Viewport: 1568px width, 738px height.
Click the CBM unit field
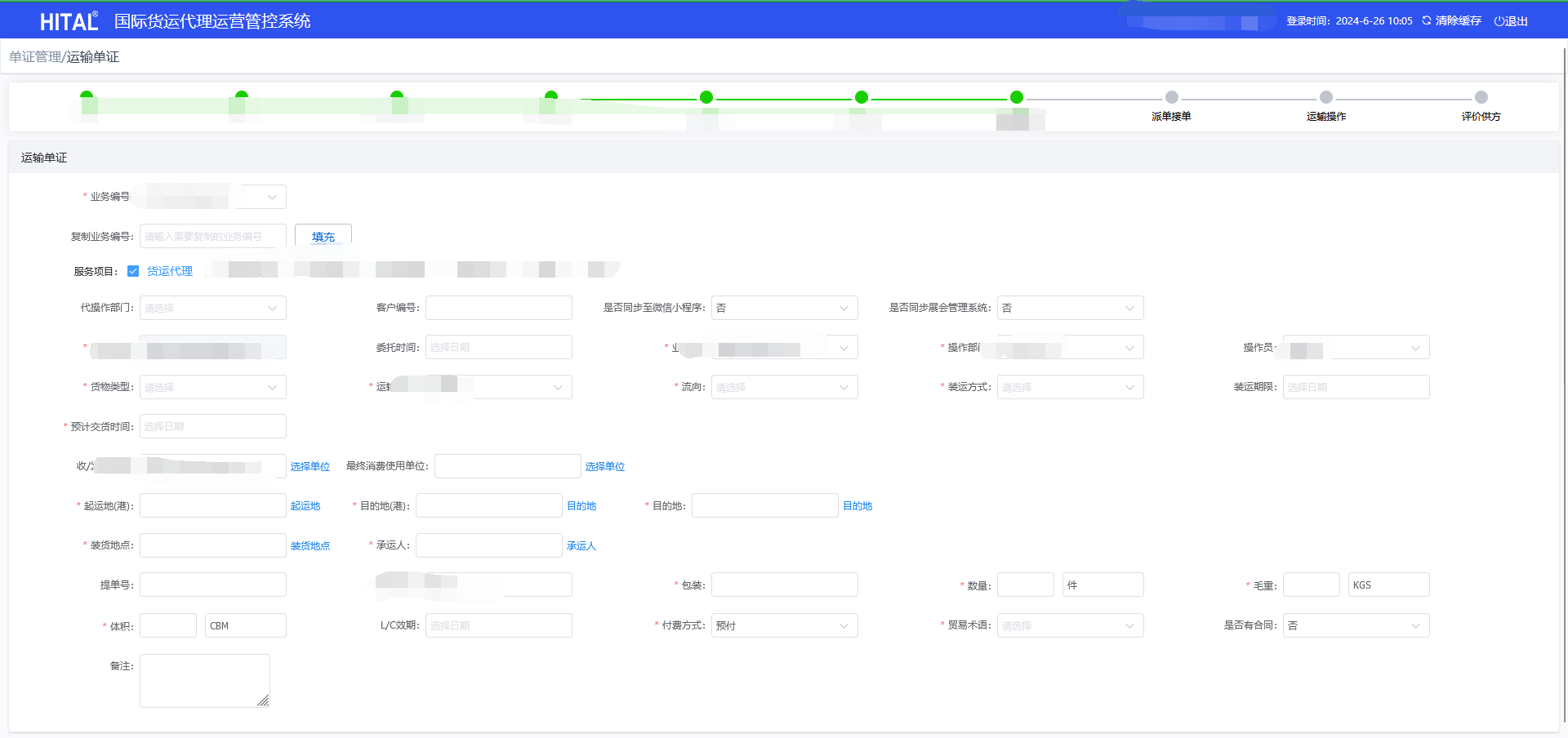click(x=246, y=625)
